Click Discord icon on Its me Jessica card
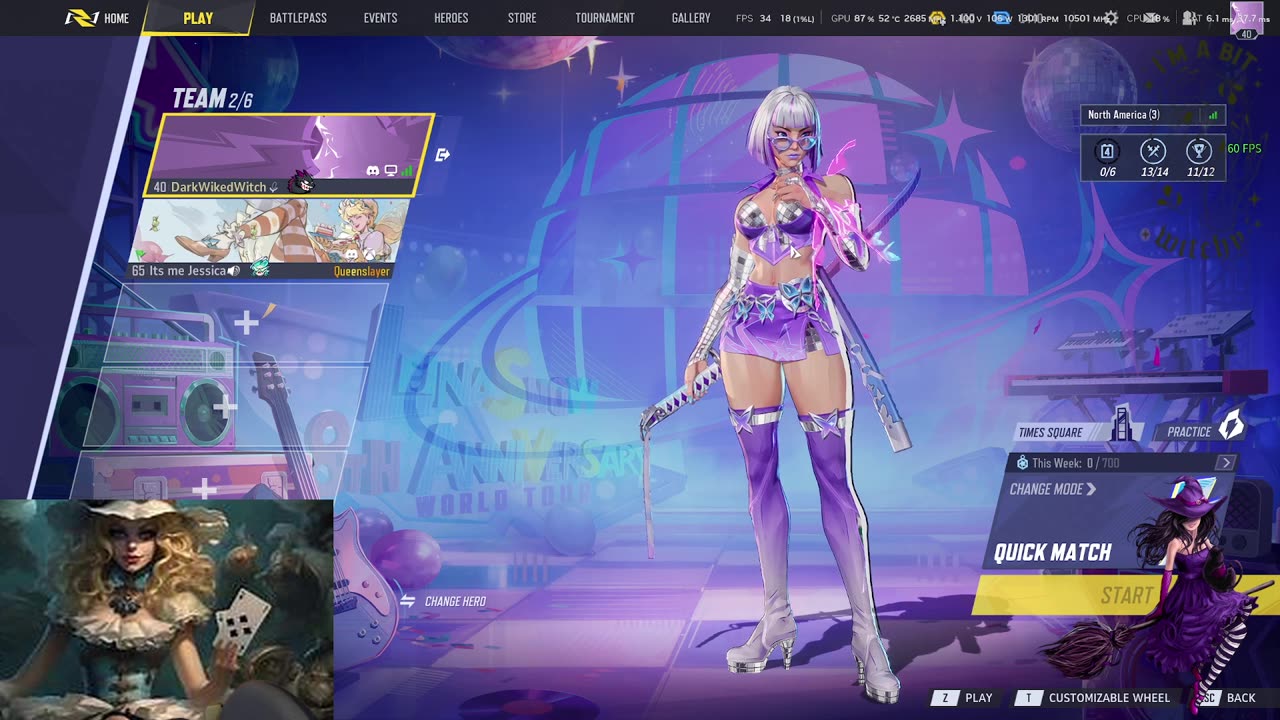Viewport: 1280px width, 720px height. 352,254
